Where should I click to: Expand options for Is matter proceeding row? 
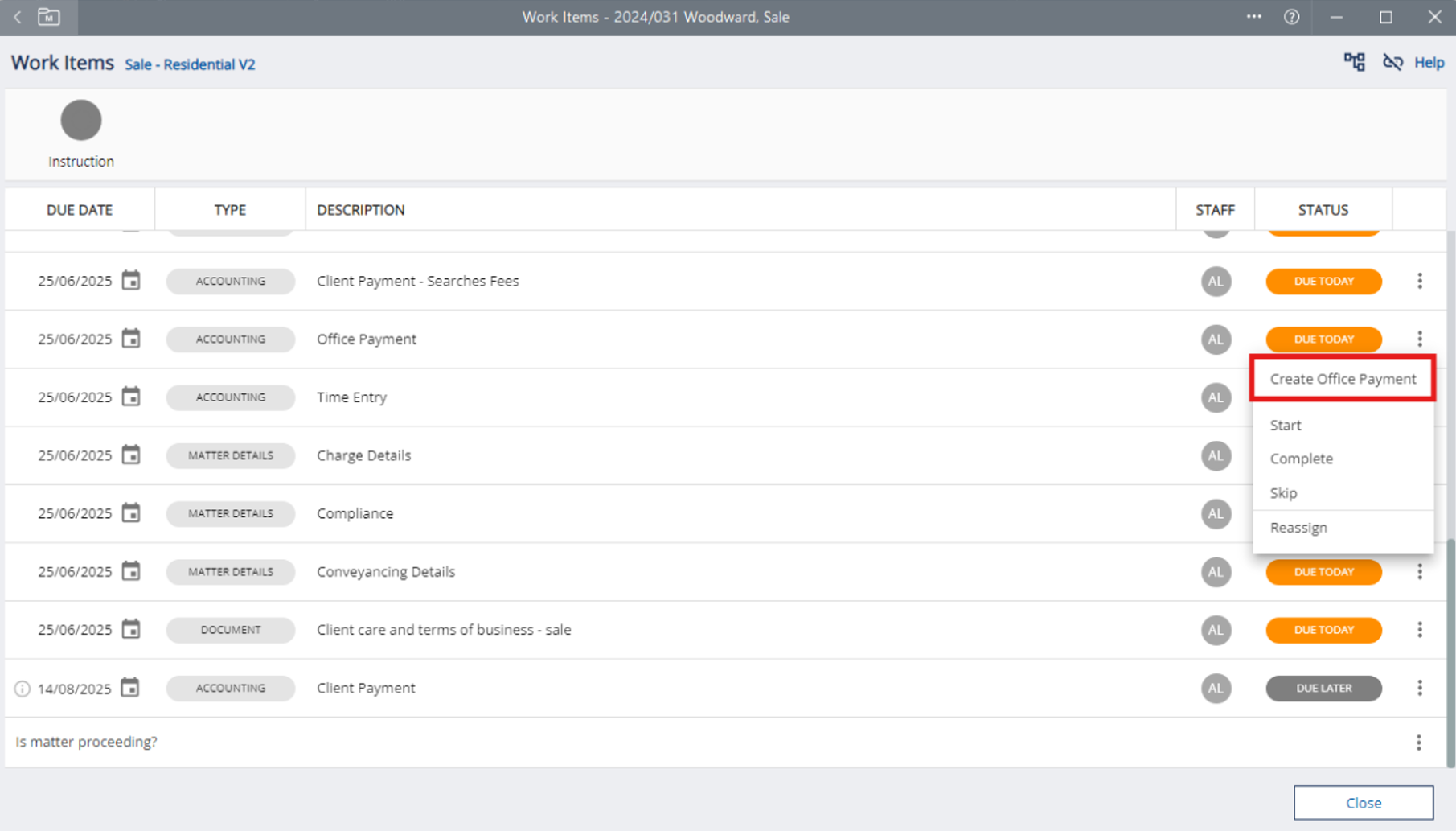[x=1418, y=742]
